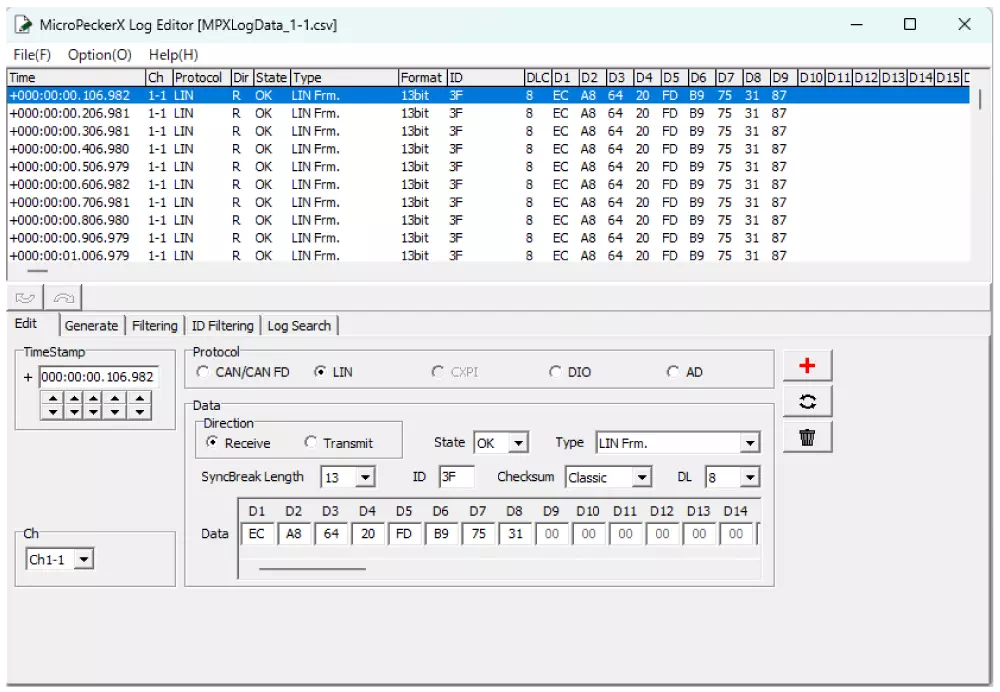Open the ID Filtering tab
This screenshot has width=1000, height=692.
[222, 326]
